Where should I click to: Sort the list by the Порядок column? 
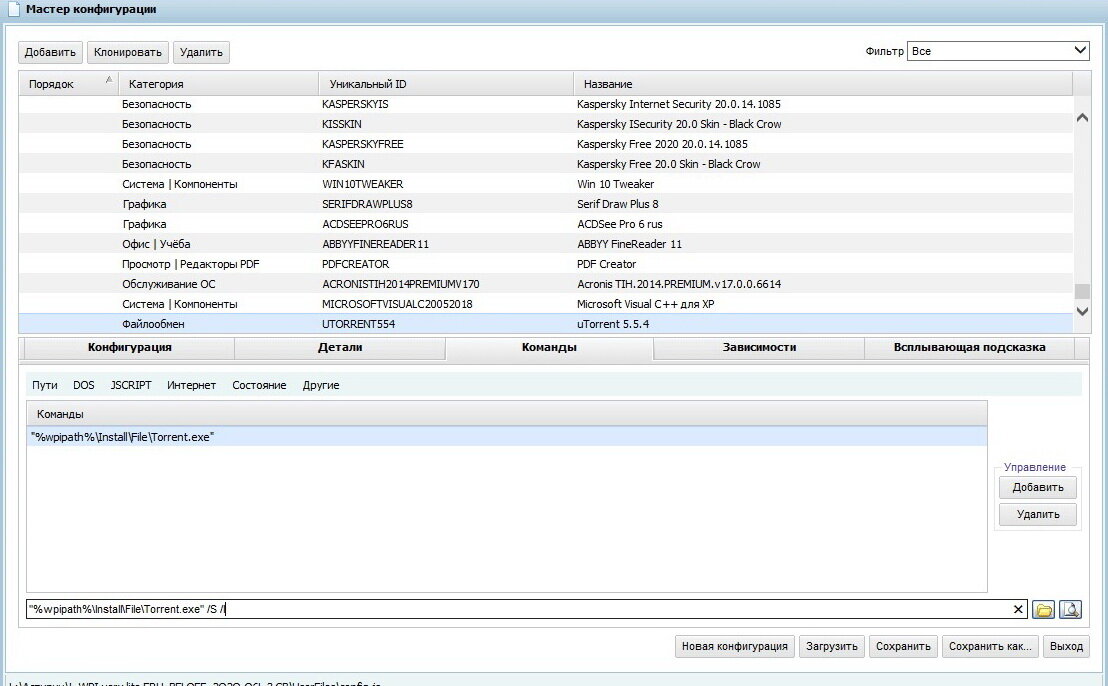coord(69,84)
